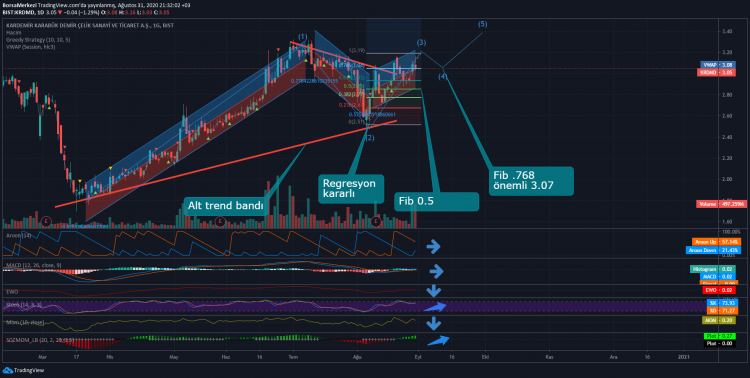Click Haz on the time axis
This screenshot has width=750, height=378.
tap(227, 357)
